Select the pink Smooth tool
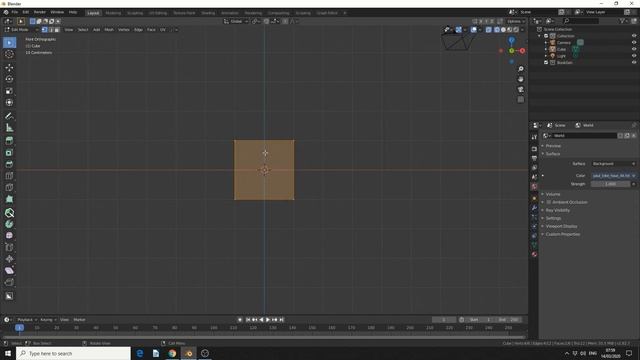 point(9,236)
